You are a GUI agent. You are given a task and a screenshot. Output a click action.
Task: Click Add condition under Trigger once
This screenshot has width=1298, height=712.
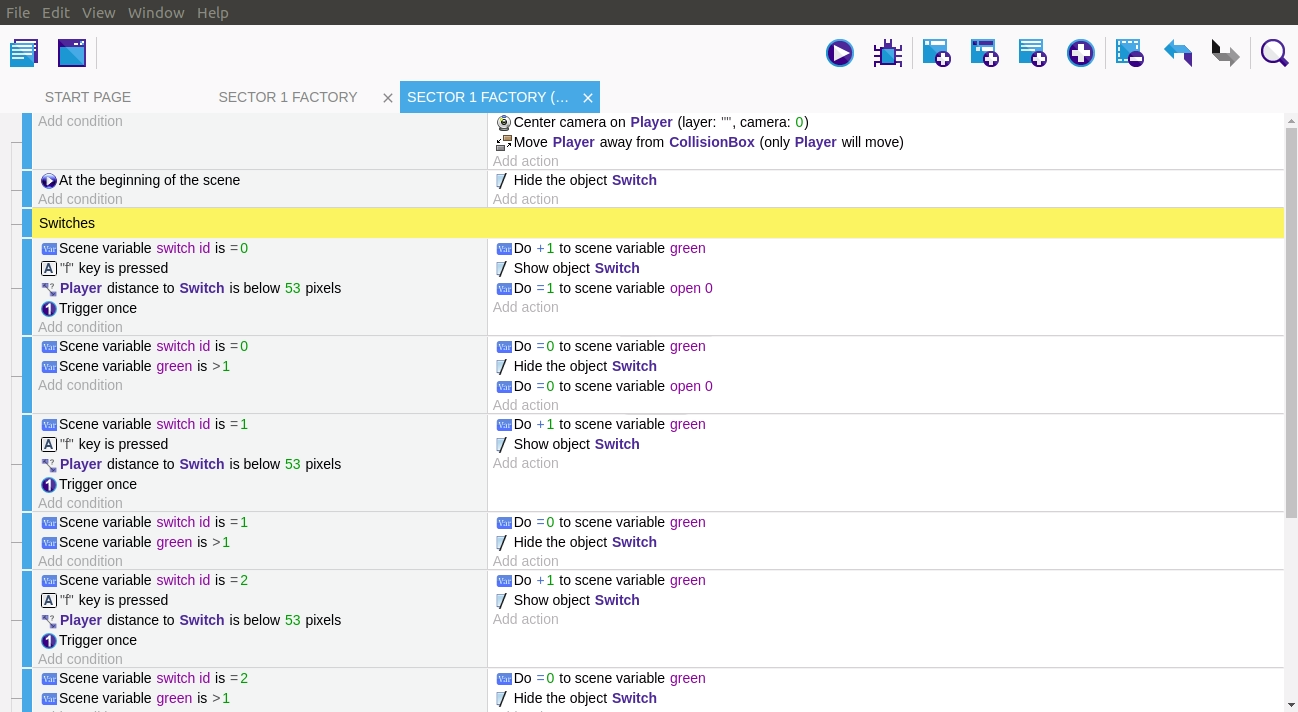tap(80, 327)
